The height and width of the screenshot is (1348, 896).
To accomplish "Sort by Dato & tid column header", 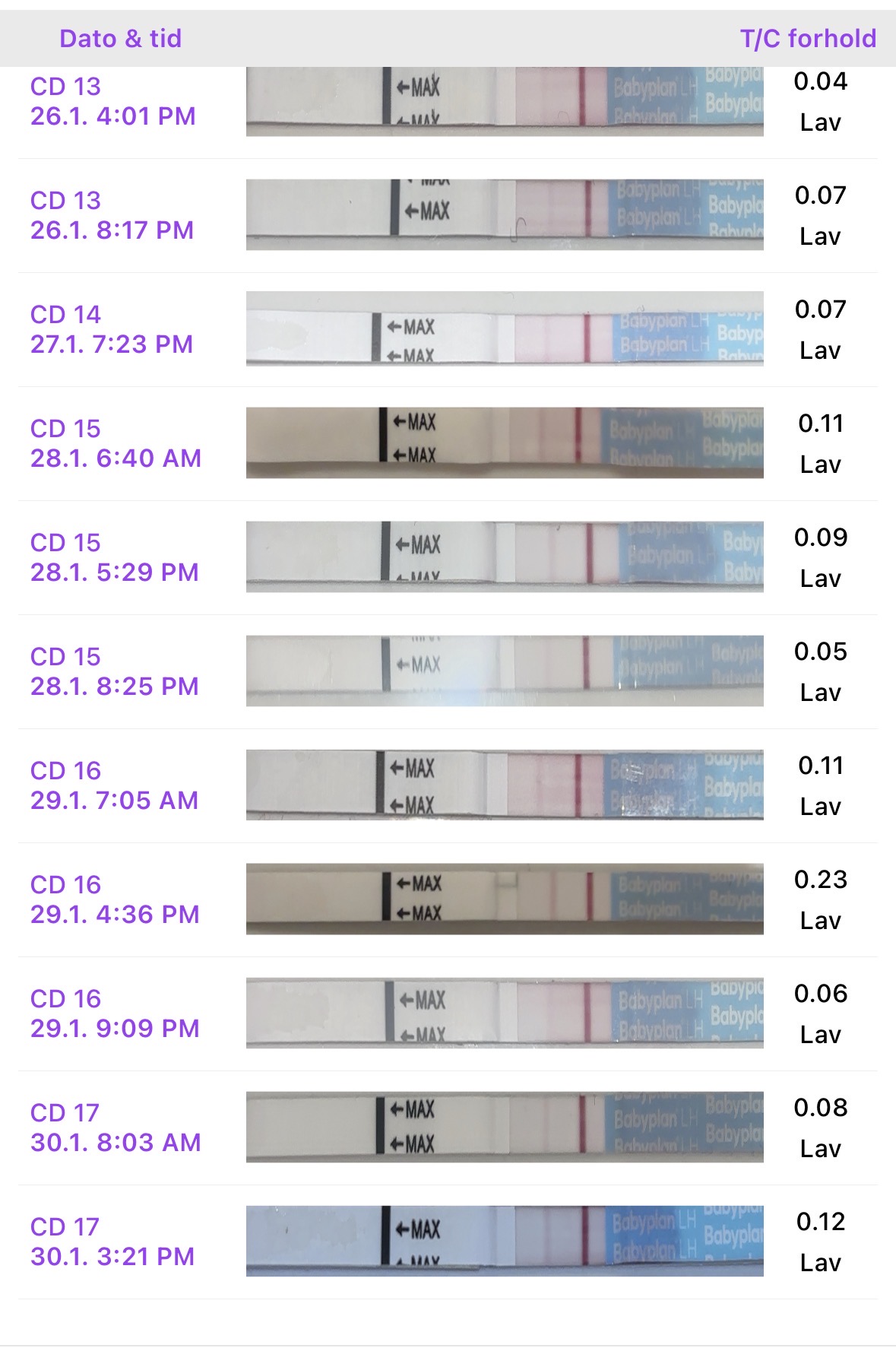I will [120, 38].
